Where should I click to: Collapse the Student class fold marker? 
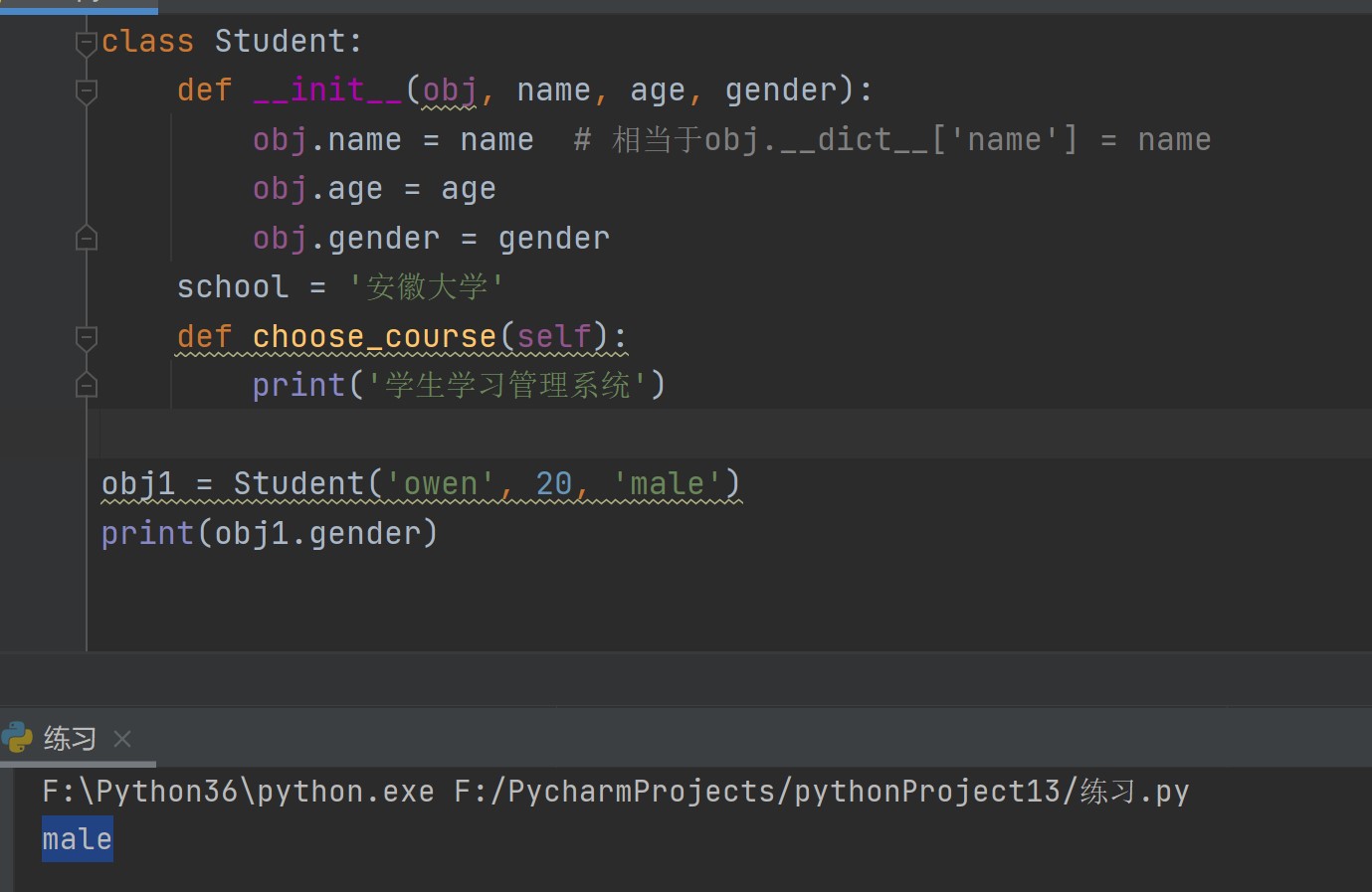(x=87, y=43)
